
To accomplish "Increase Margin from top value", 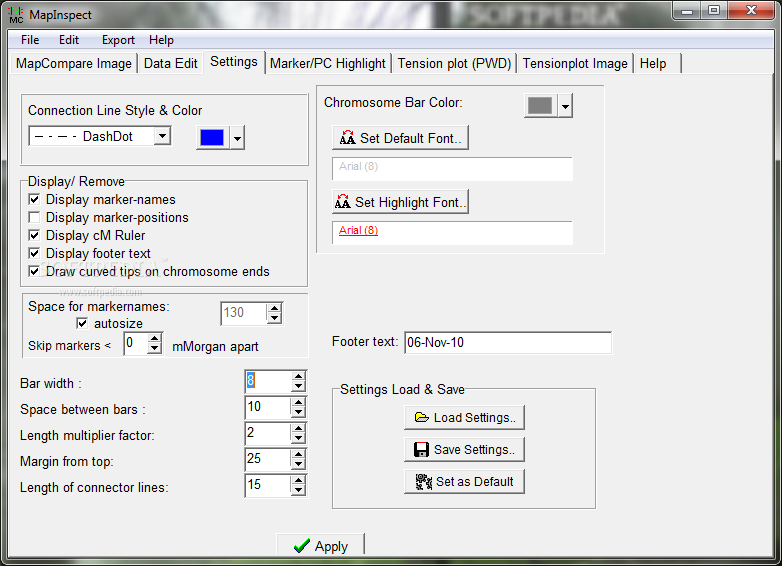I will pyautogui.click(x=298, y=454).
